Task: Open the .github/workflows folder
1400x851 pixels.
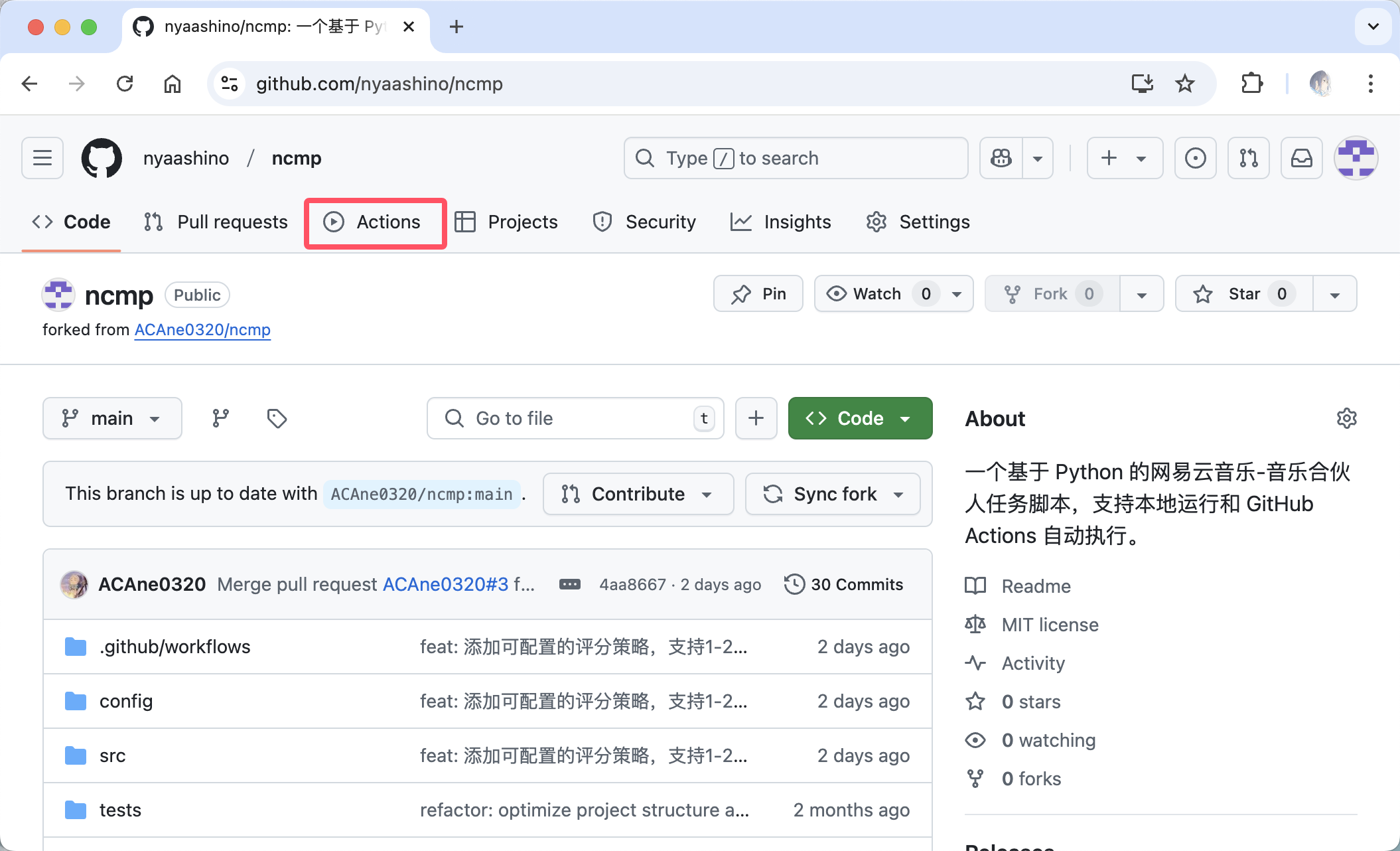Action: tap(175, 647)
